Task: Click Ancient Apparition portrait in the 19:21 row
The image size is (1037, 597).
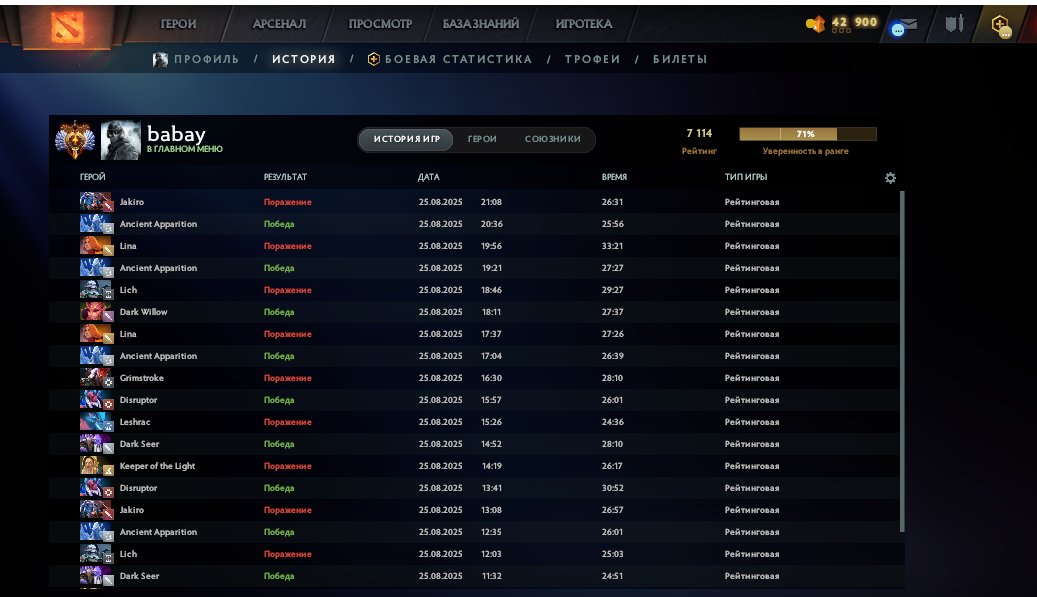Action: 97,268
